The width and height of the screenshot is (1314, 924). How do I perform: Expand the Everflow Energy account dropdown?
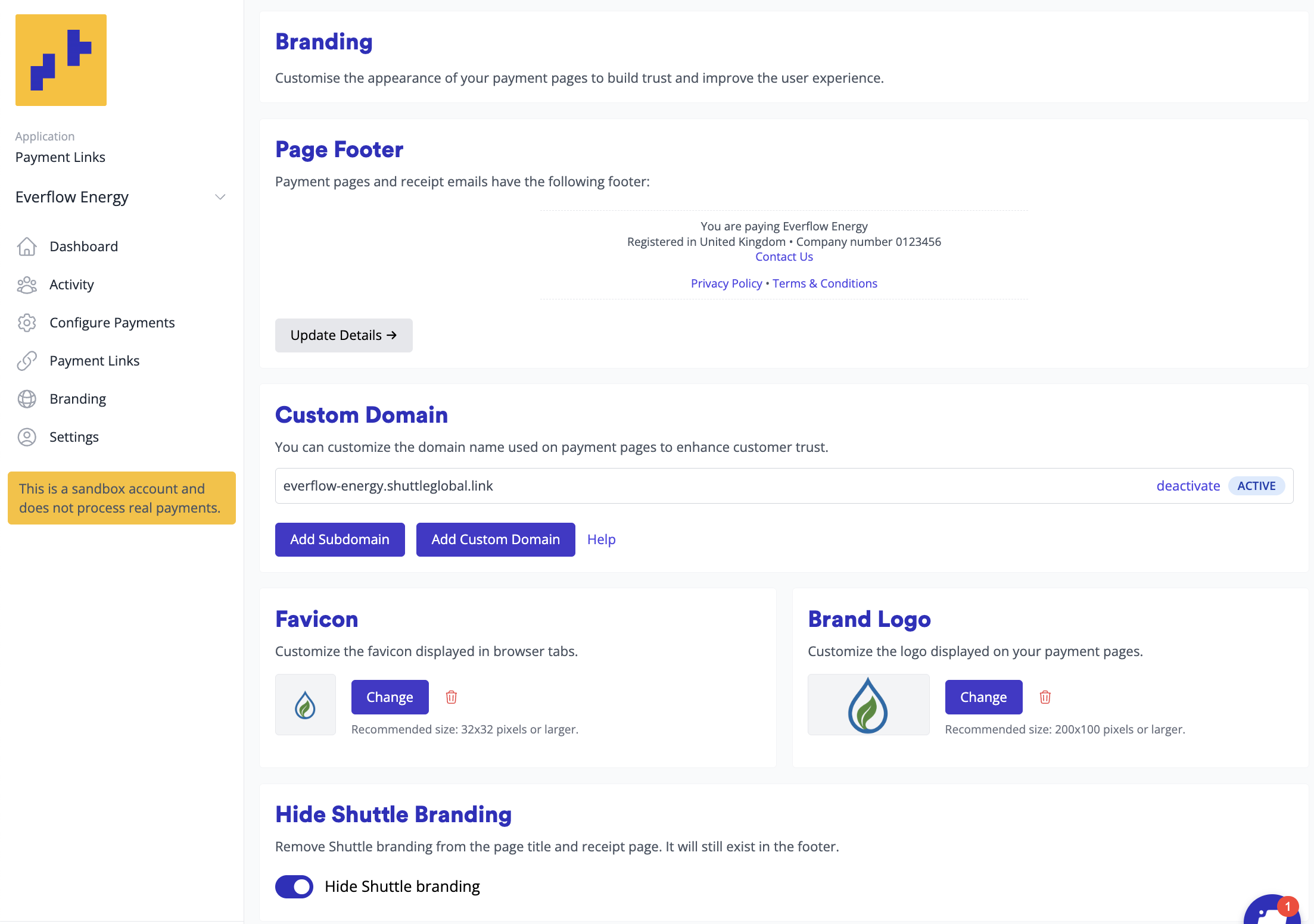[220, 197]
